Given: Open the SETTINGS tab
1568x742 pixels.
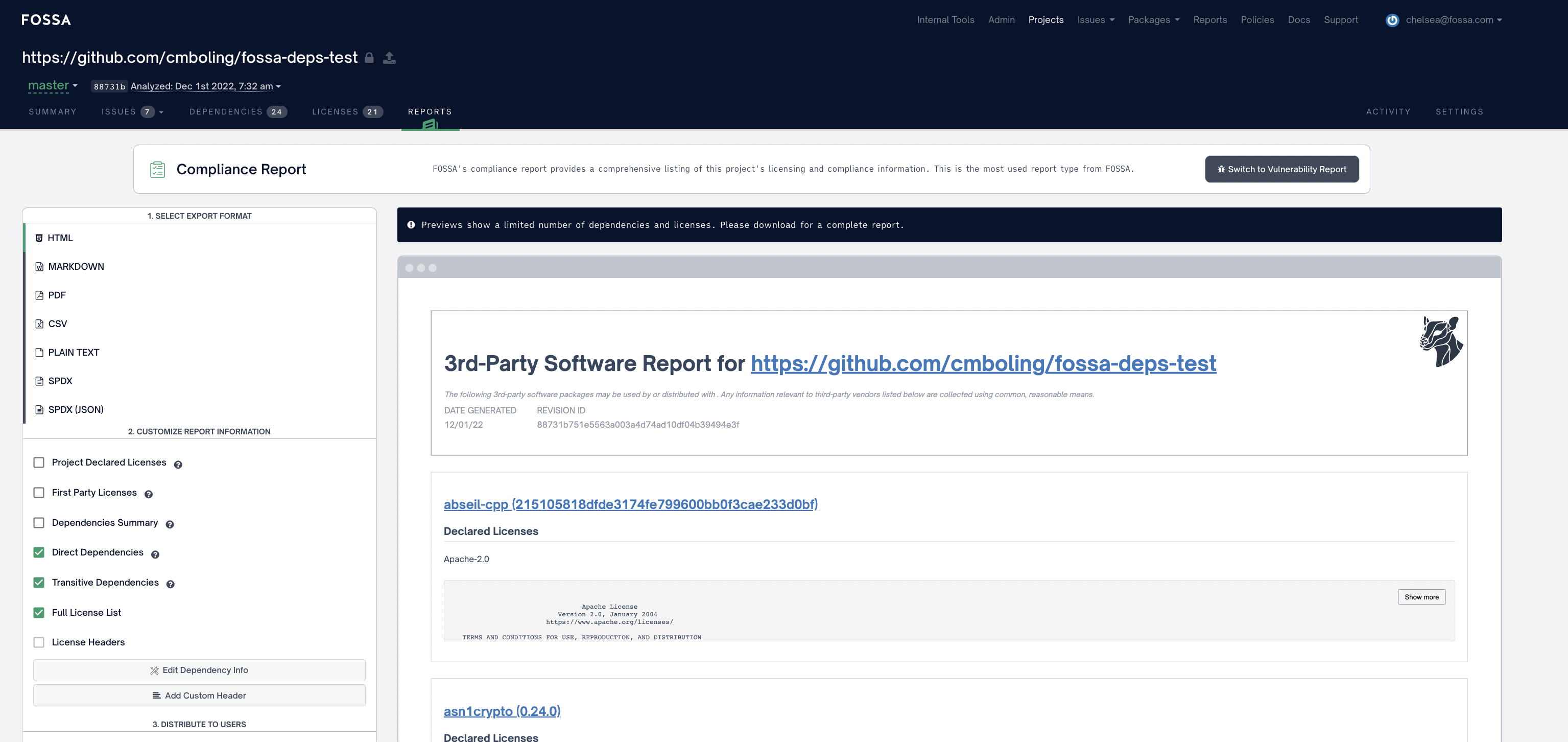Looking at the screenshot, I should 1459,112.
